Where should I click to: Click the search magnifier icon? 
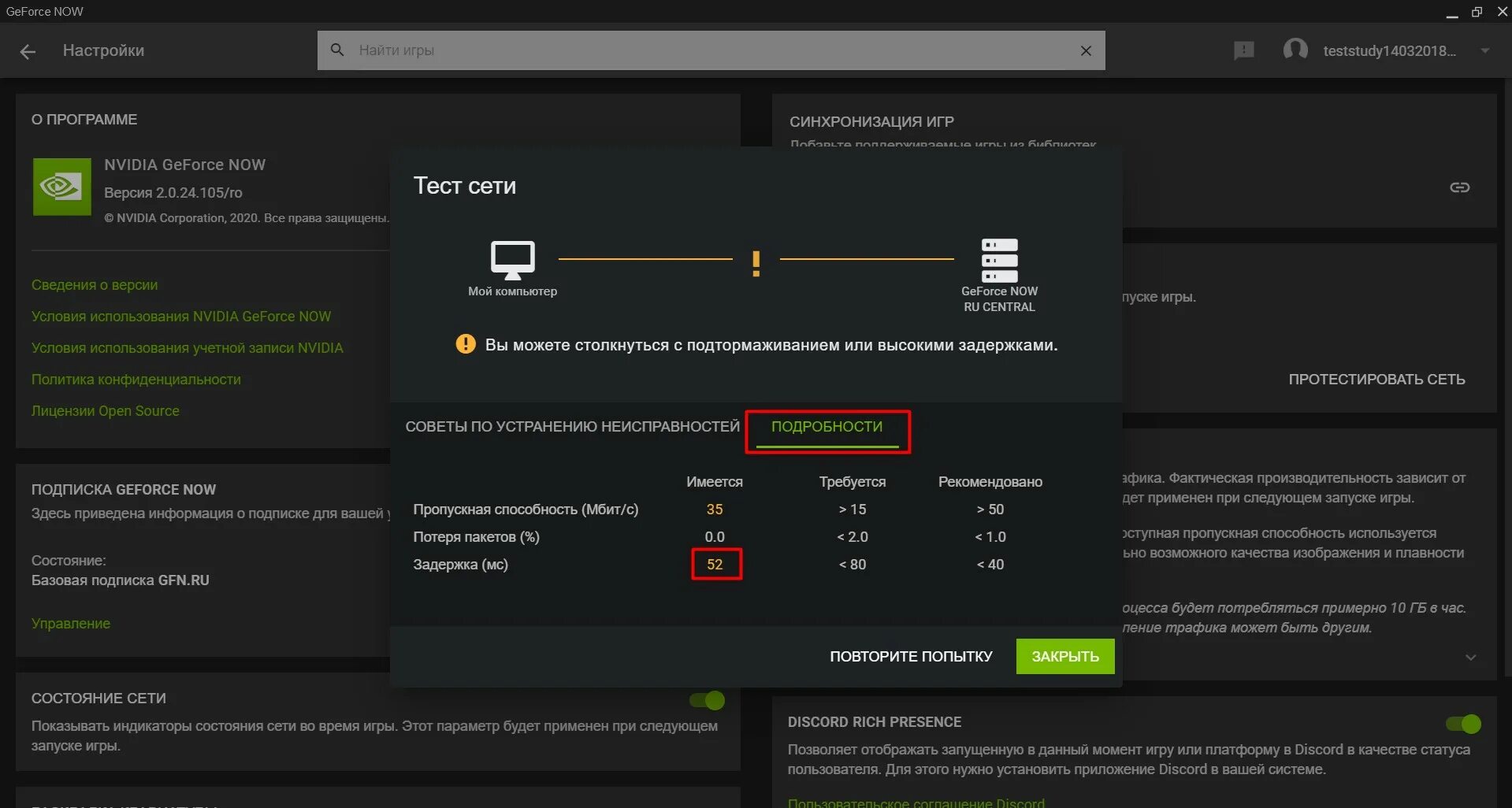pyautogui.click(x=337, y=50)
